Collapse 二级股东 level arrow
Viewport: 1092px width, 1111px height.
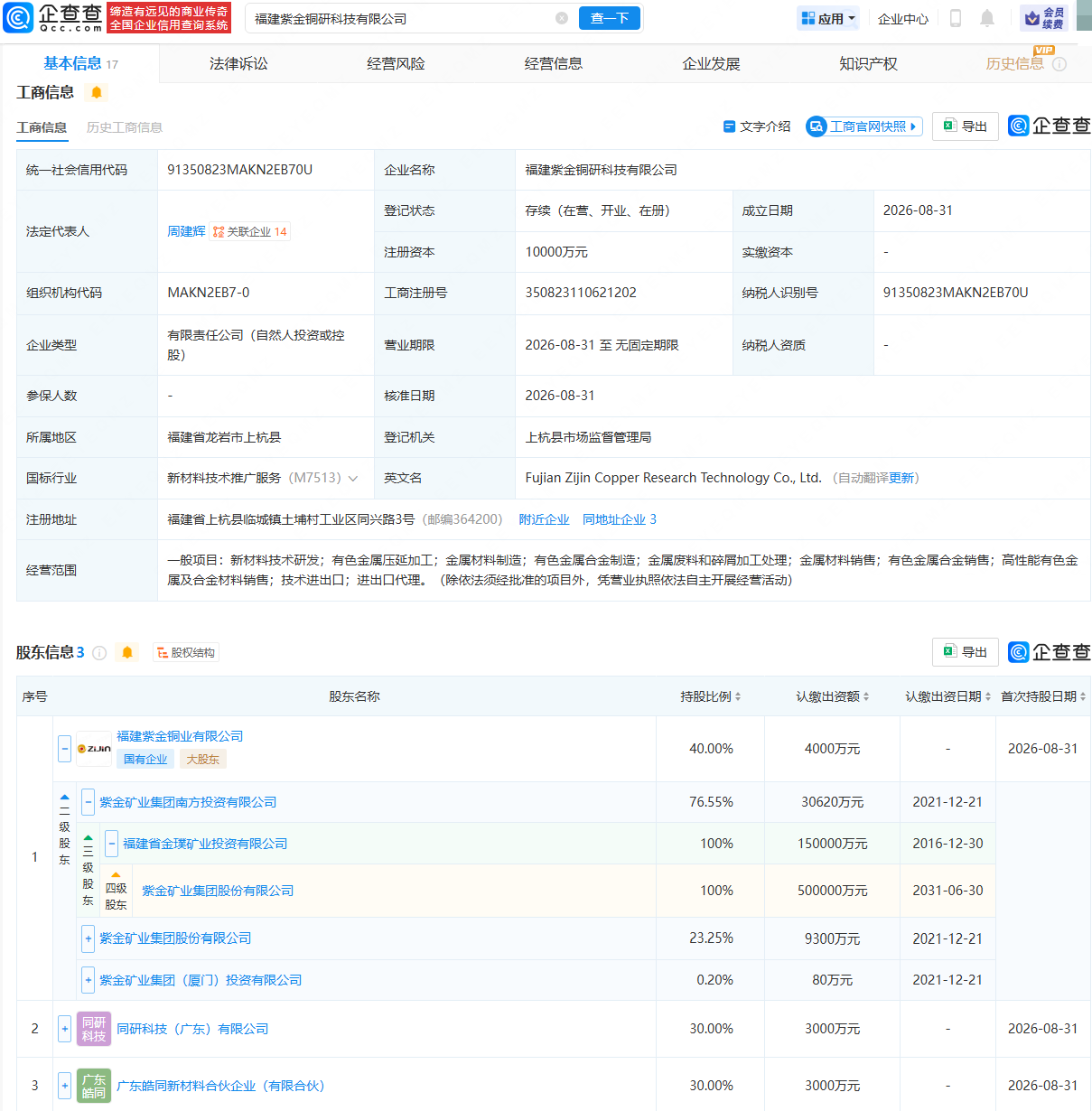tap(64, 798)
